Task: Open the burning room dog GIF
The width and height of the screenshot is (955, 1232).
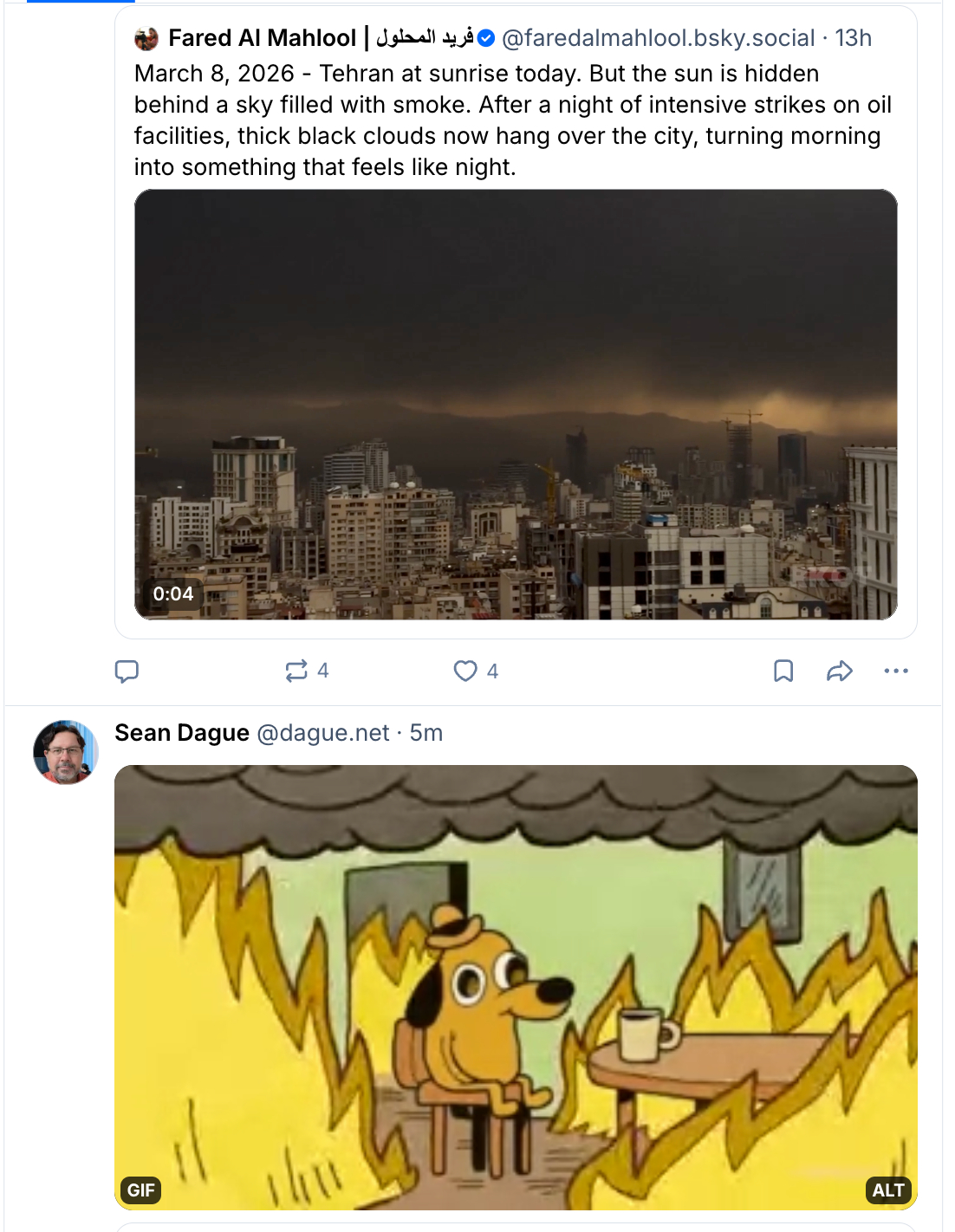Action: (x=516, y=987)
